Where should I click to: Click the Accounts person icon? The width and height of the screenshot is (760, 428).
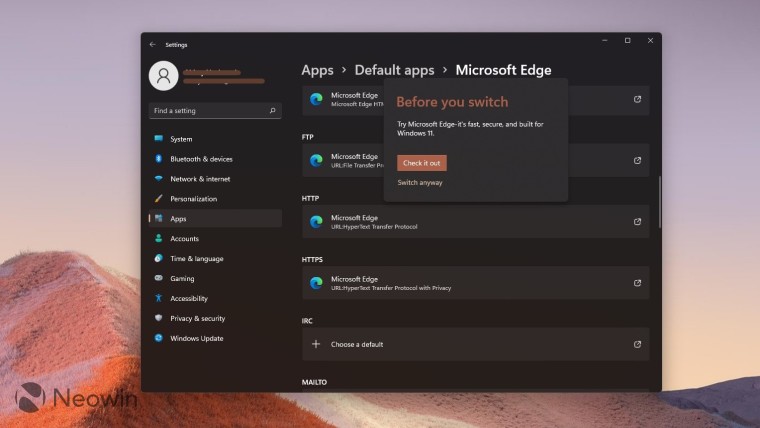[158, 238]
